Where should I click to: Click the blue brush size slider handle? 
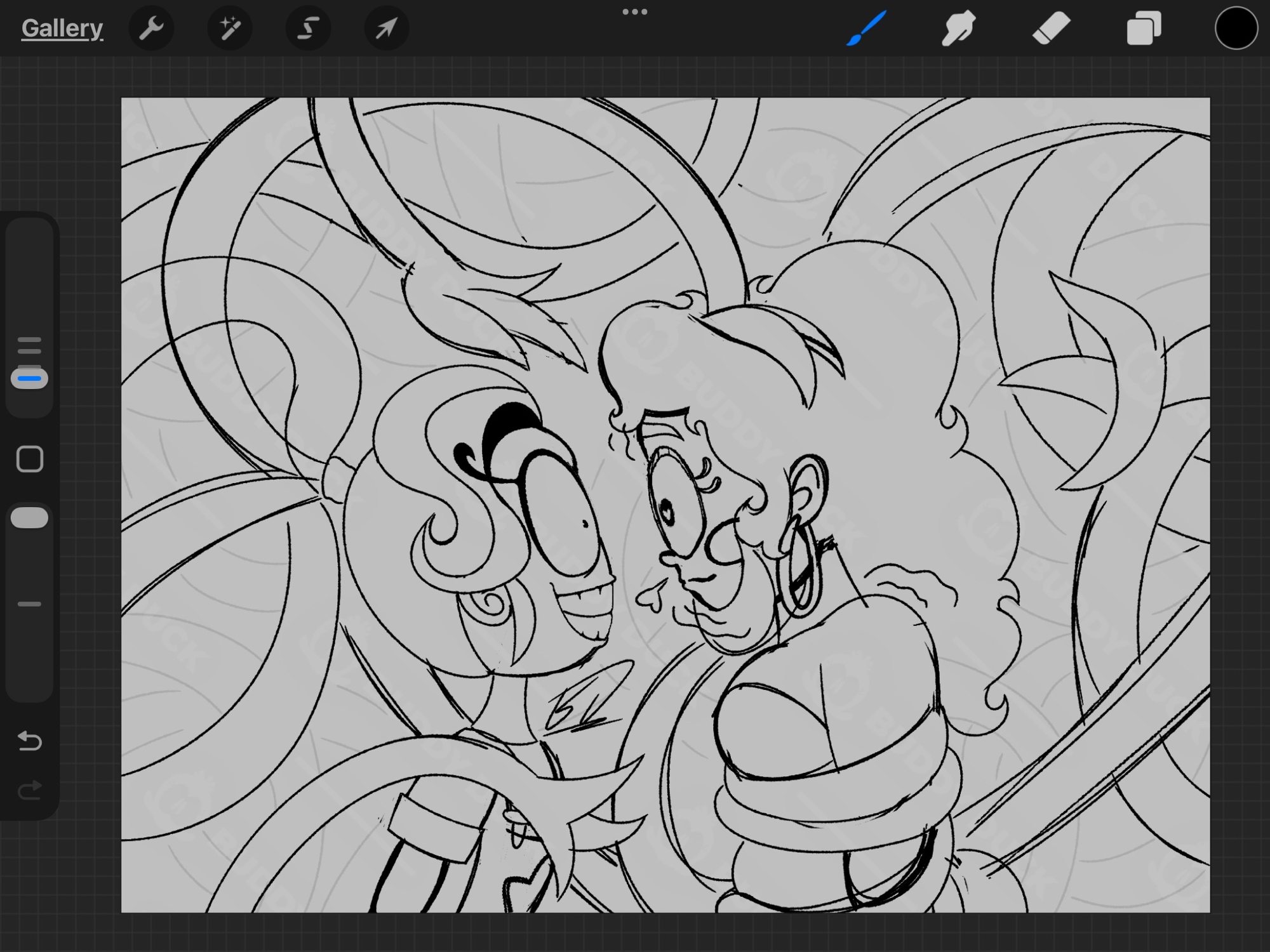pos(30,379)
